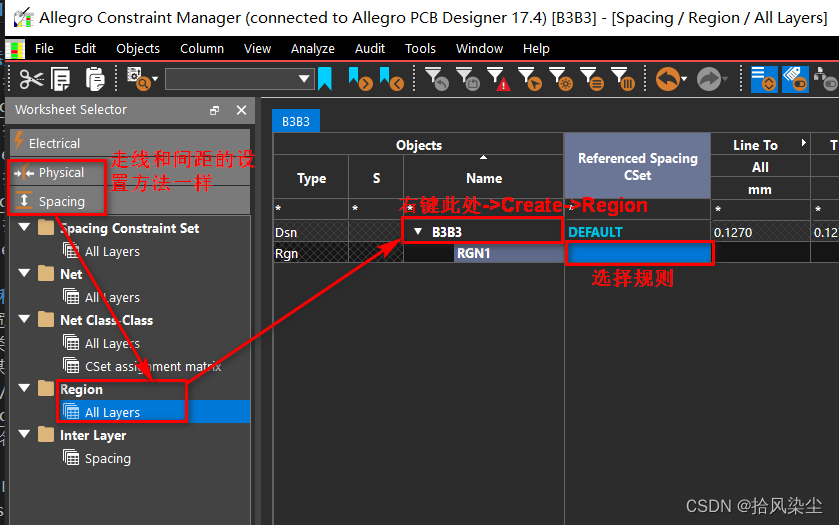
Task: Click the Referenced Spacing CSet column header
Action: [x=637, y=166]
